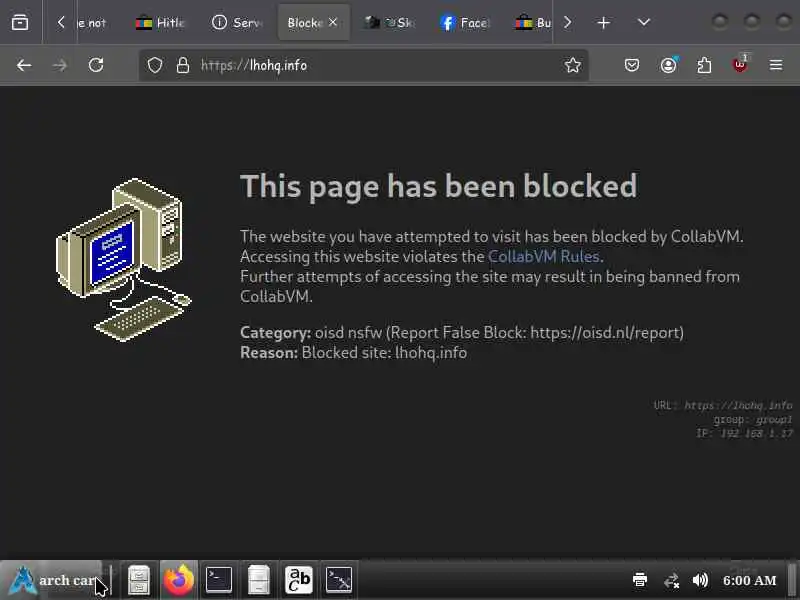Open Pocket save button
Image resolution: width=800 pixels, height=600 pixels.
(x=632, y=65)
